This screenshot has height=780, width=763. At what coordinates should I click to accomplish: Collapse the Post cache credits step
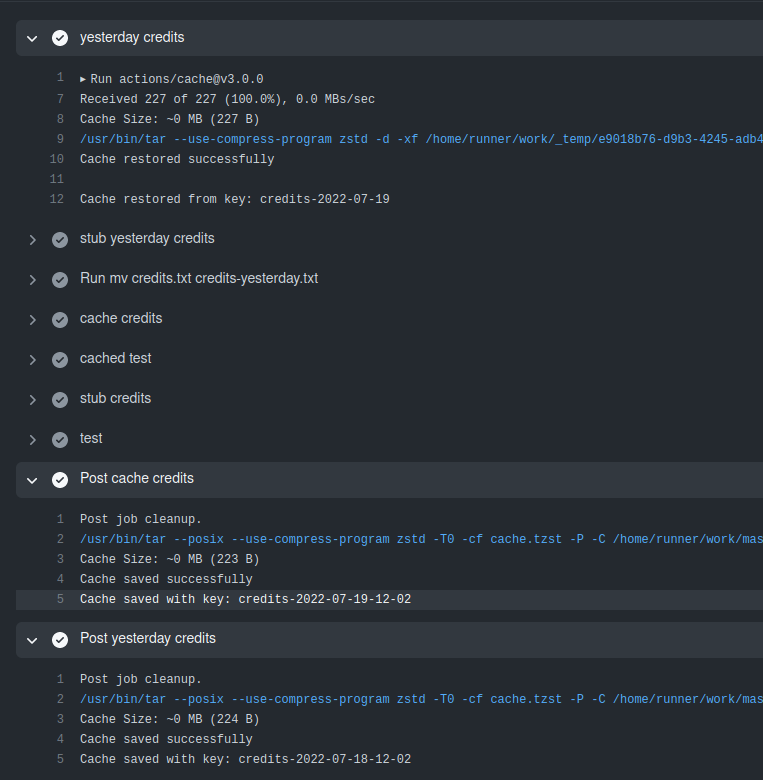(x=32, y=480)
